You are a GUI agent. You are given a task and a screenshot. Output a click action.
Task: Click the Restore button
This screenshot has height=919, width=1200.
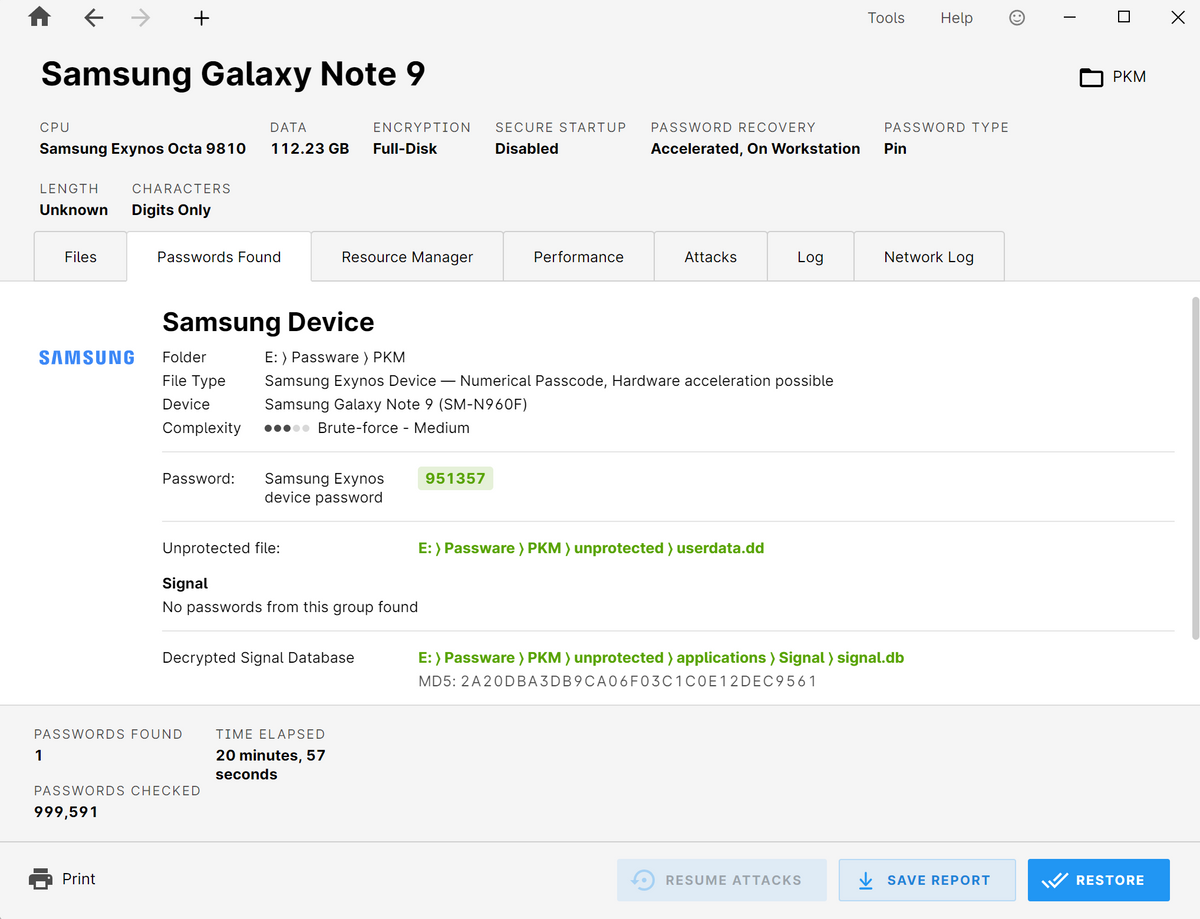(x=1098, y=880)
